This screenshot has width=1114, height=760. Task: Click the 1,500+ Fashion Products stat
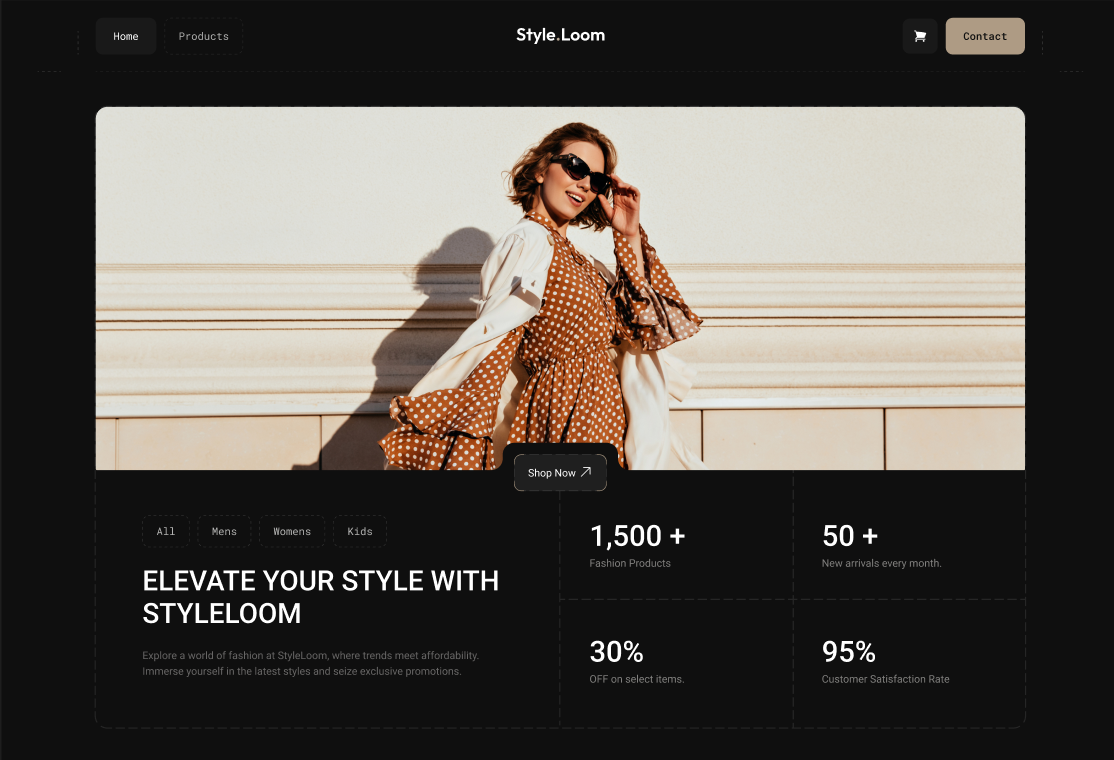(x=636, y=536)
